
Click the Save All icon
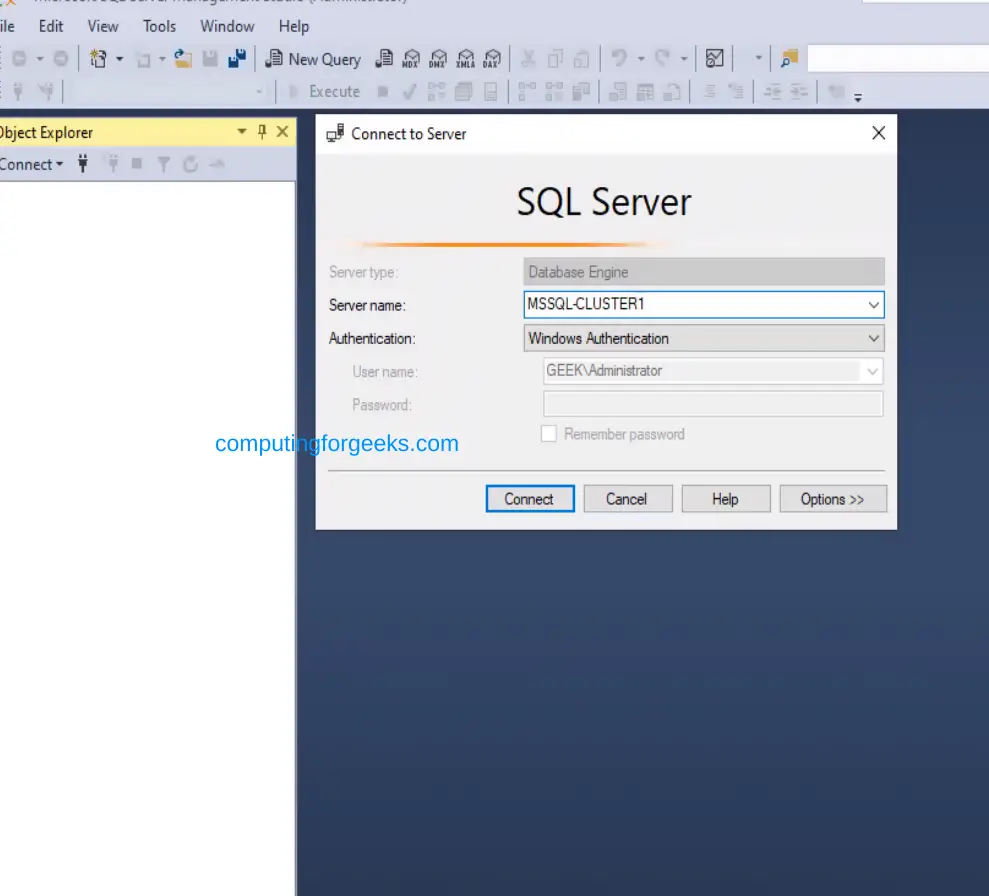(x=237, y=59)
